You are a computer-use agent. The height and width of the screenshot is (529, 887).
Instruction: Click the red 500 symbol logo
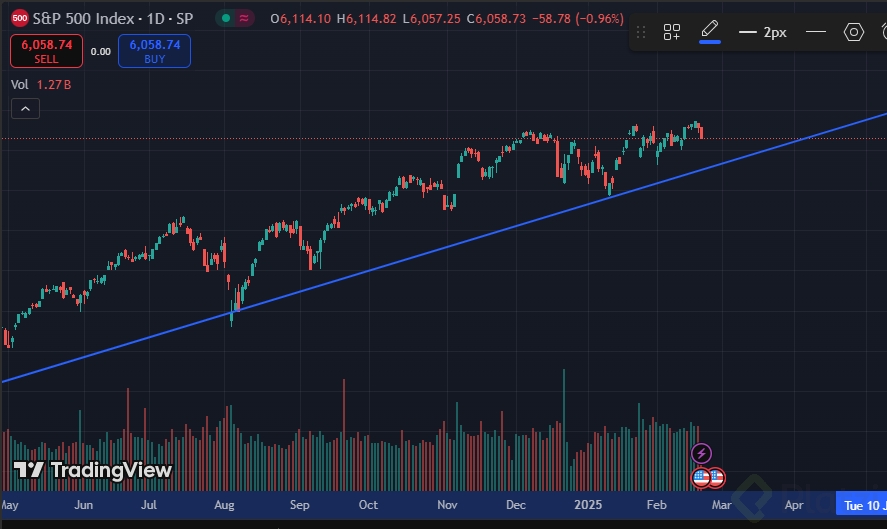[x=20, y=18]
